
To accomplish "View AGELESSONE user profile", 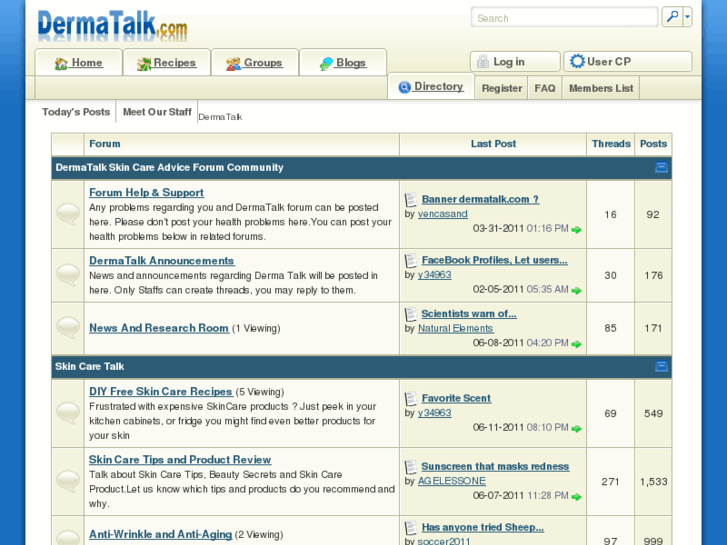I will 452,481.
